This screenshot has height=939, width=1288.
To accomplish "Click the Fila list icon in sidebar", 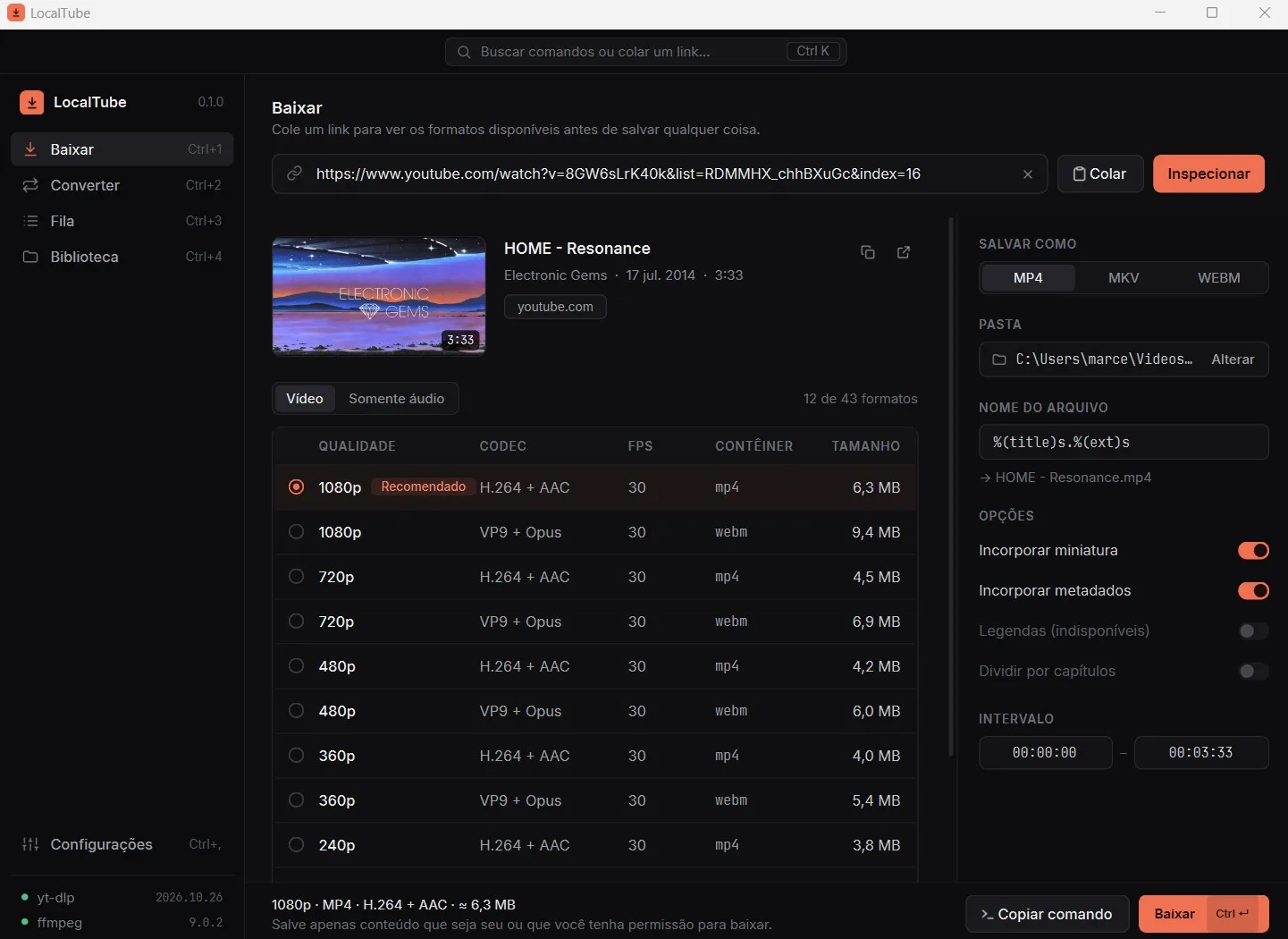I will 30,221.
